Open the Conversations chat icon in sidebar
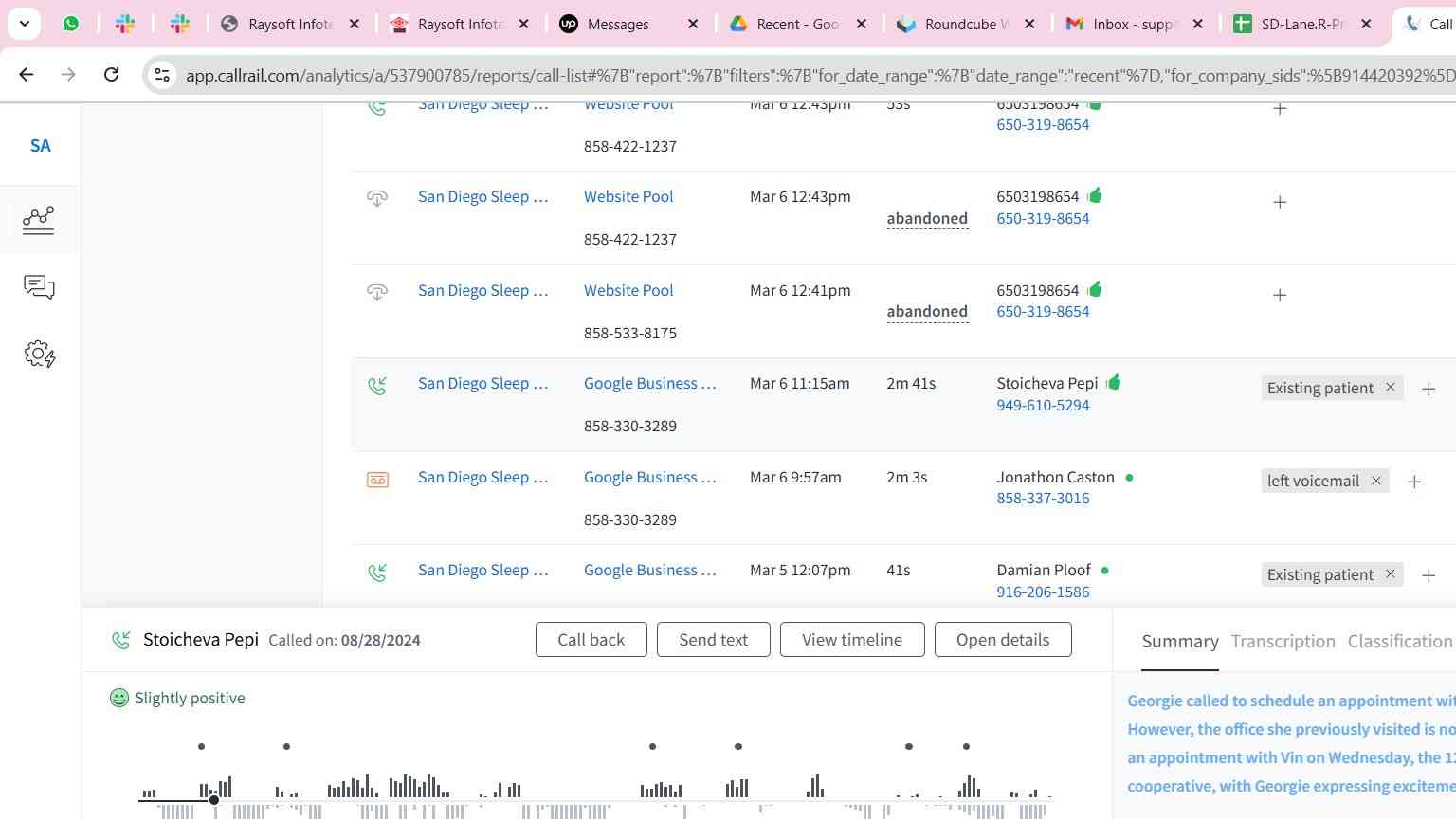 (39, 287)
